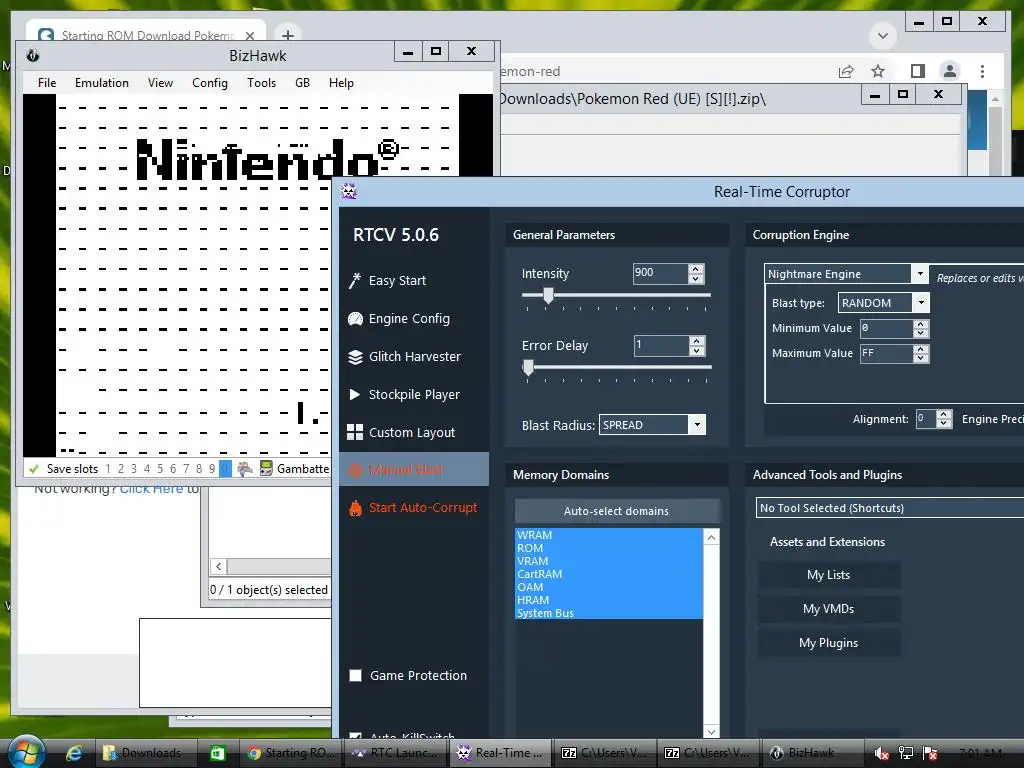Viewport: 1024px width, 768px height.
Task: Click the BizHawk window title icon
Action: [32, 56]
